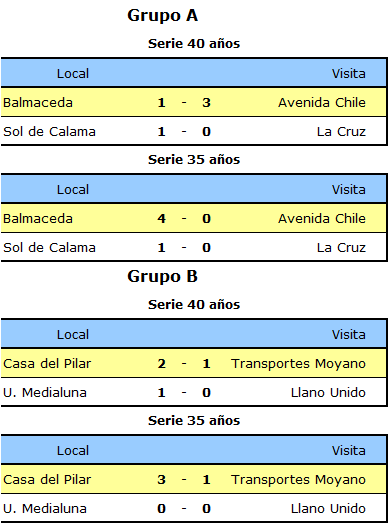Click Llano Unido in Grupo B Serie 40
This screenshot has height=523, width=388.
pos(328,393)
